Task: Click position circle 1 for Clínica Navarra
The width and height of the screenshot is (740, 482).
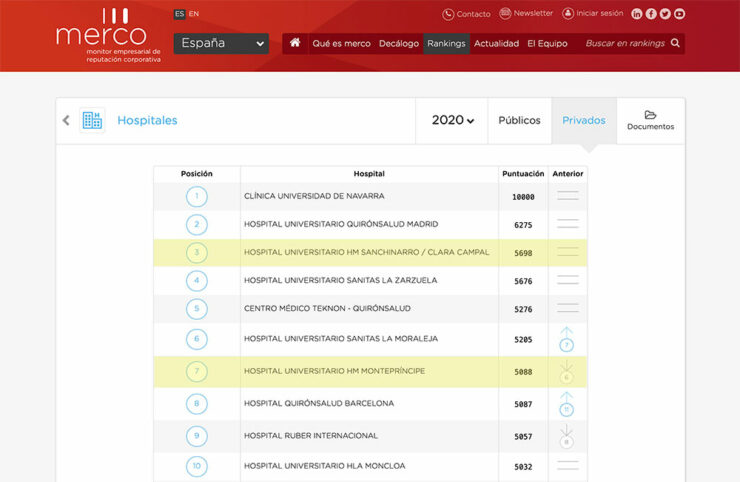Action: (197, 196)
